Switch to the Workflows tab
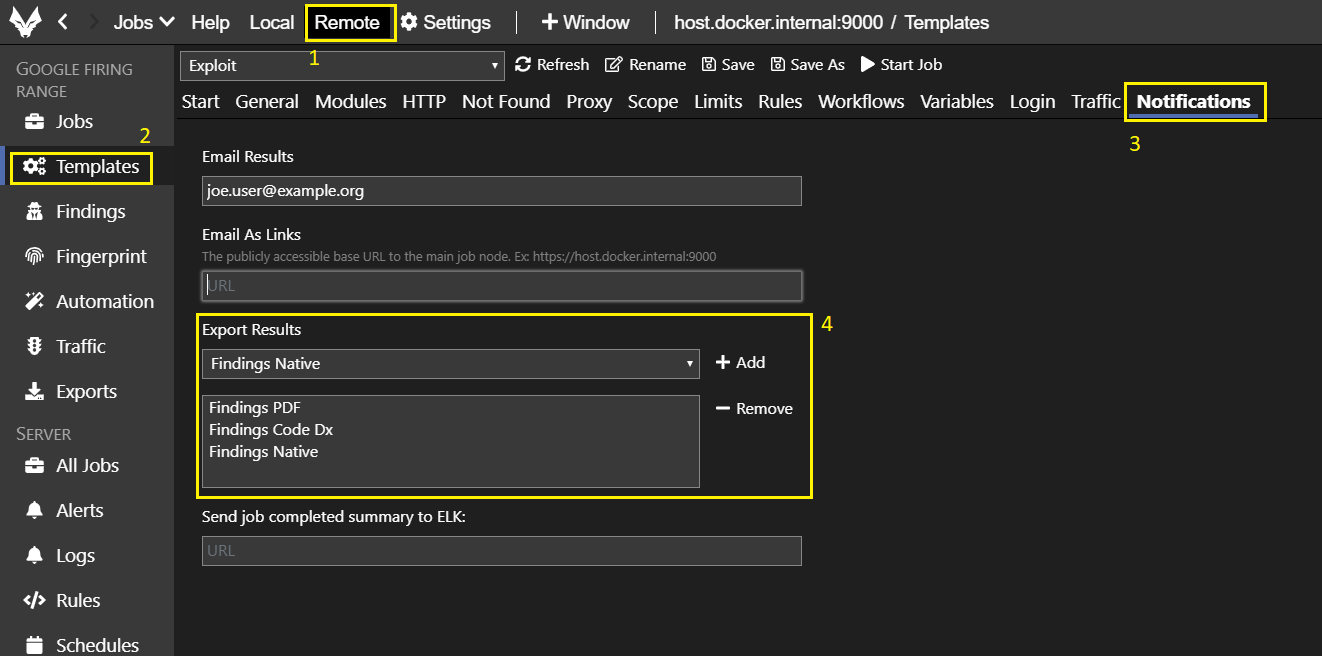 860,101
